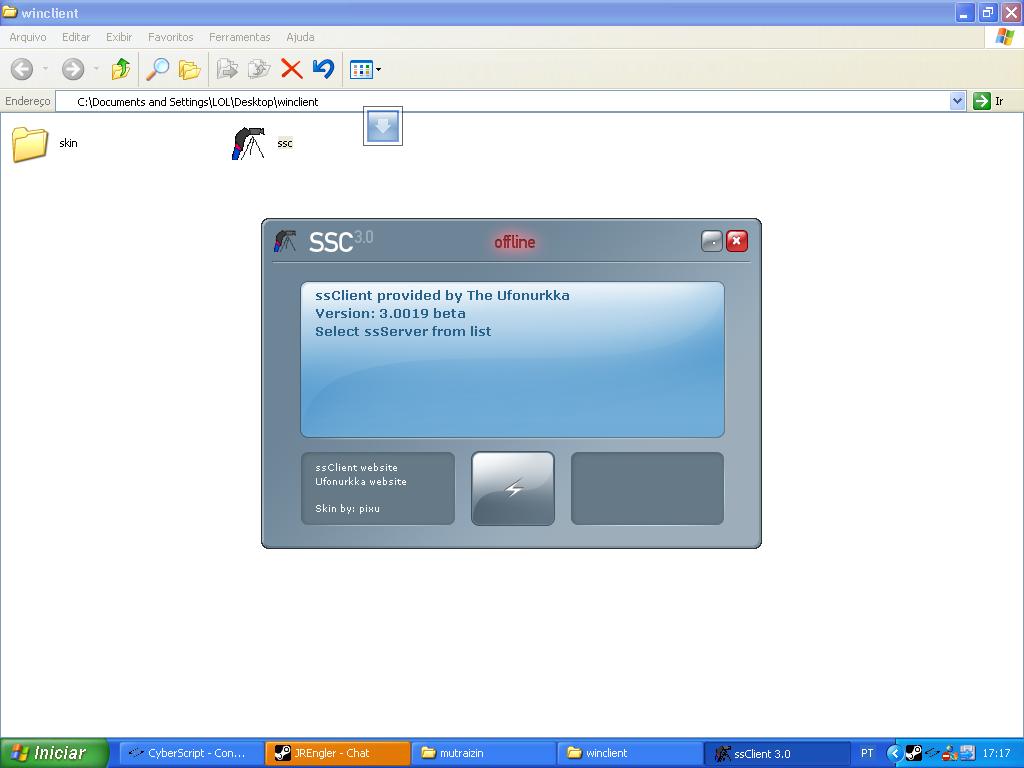
Task: Click the blue down-arrow box icon
Action: coord(383,126)
